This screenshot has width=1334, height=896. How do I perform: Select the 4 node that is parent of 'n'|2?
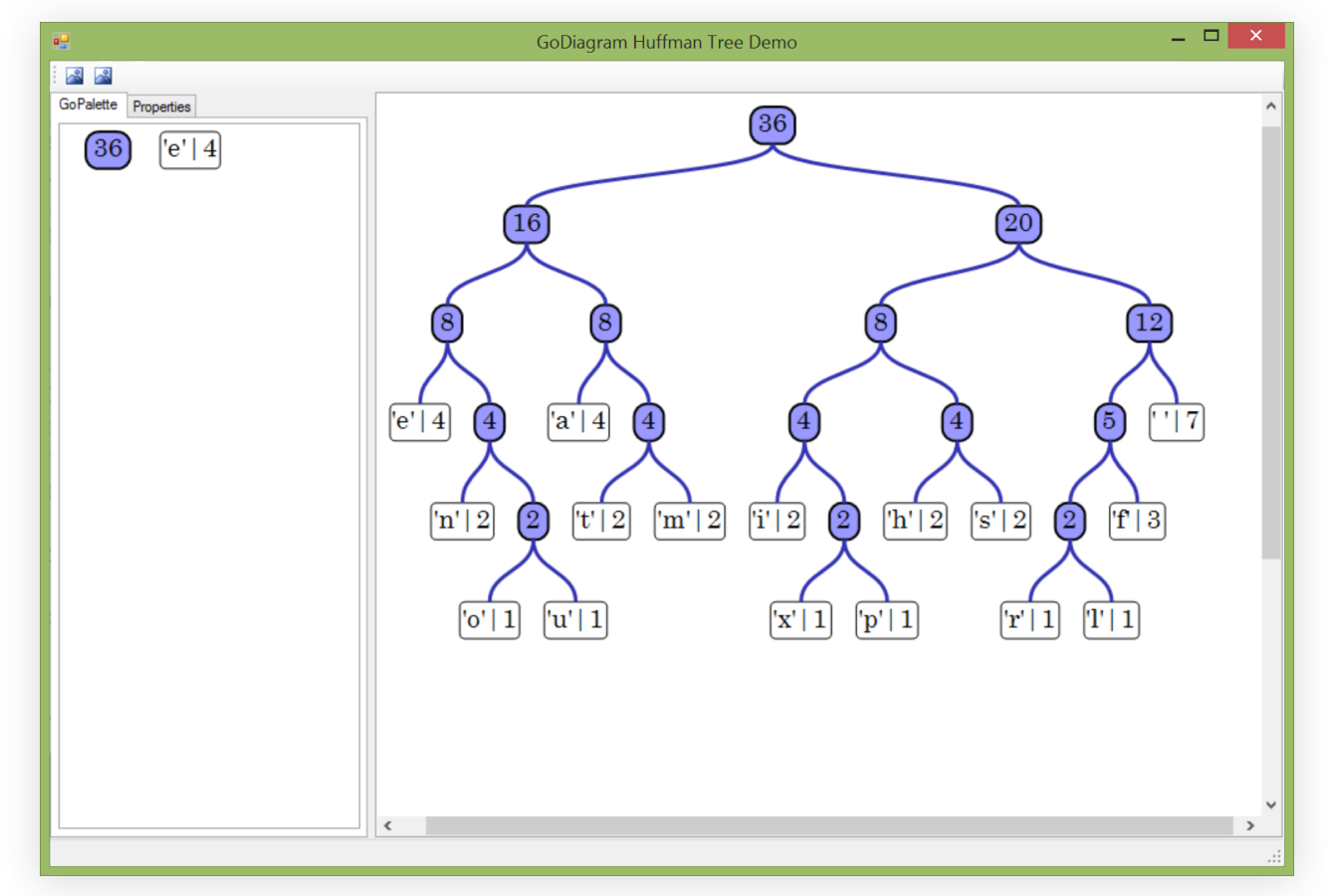tap(489, 421)
